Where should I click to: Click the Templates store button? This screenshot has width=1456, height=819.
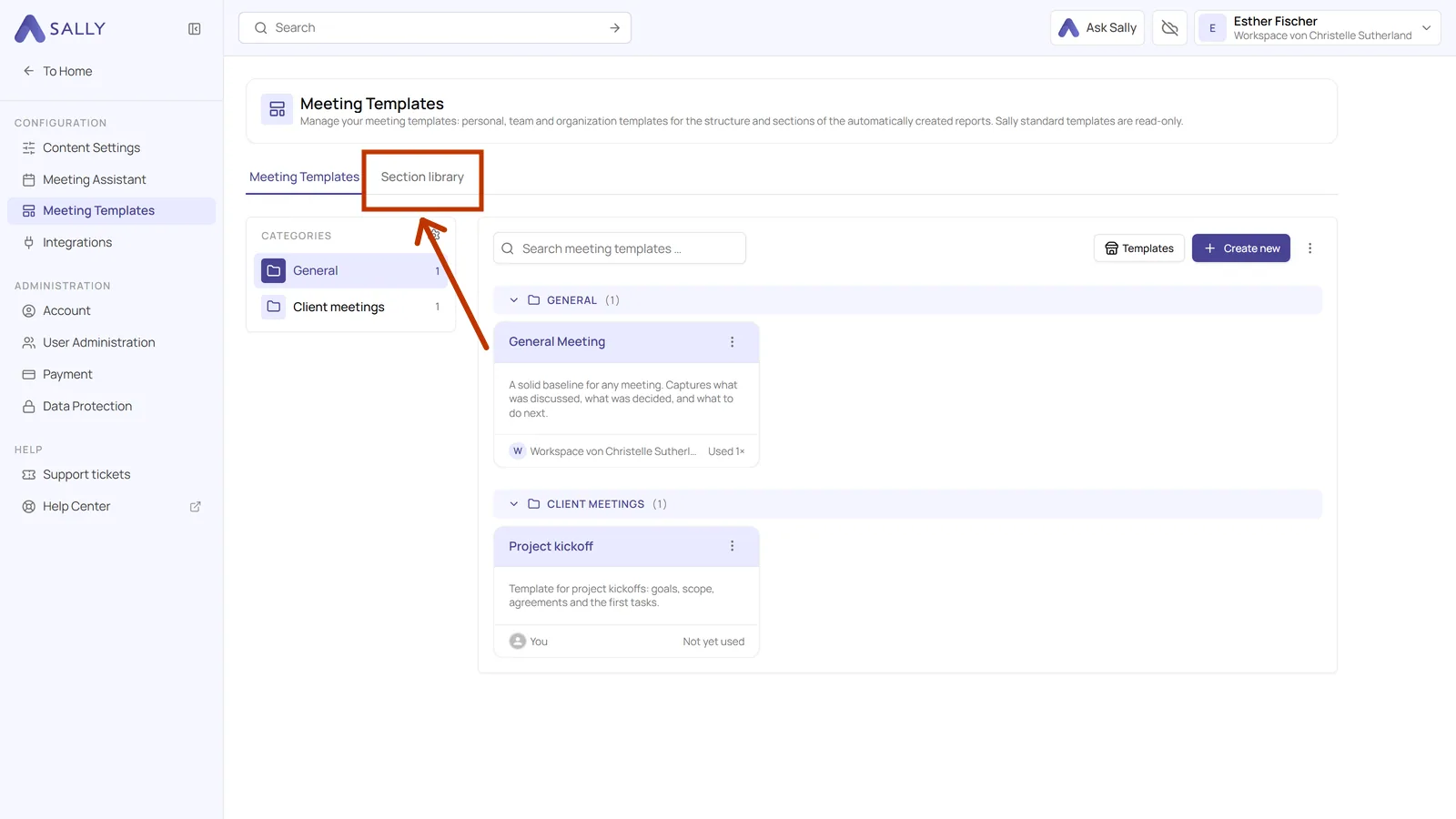click(1139, 248)
